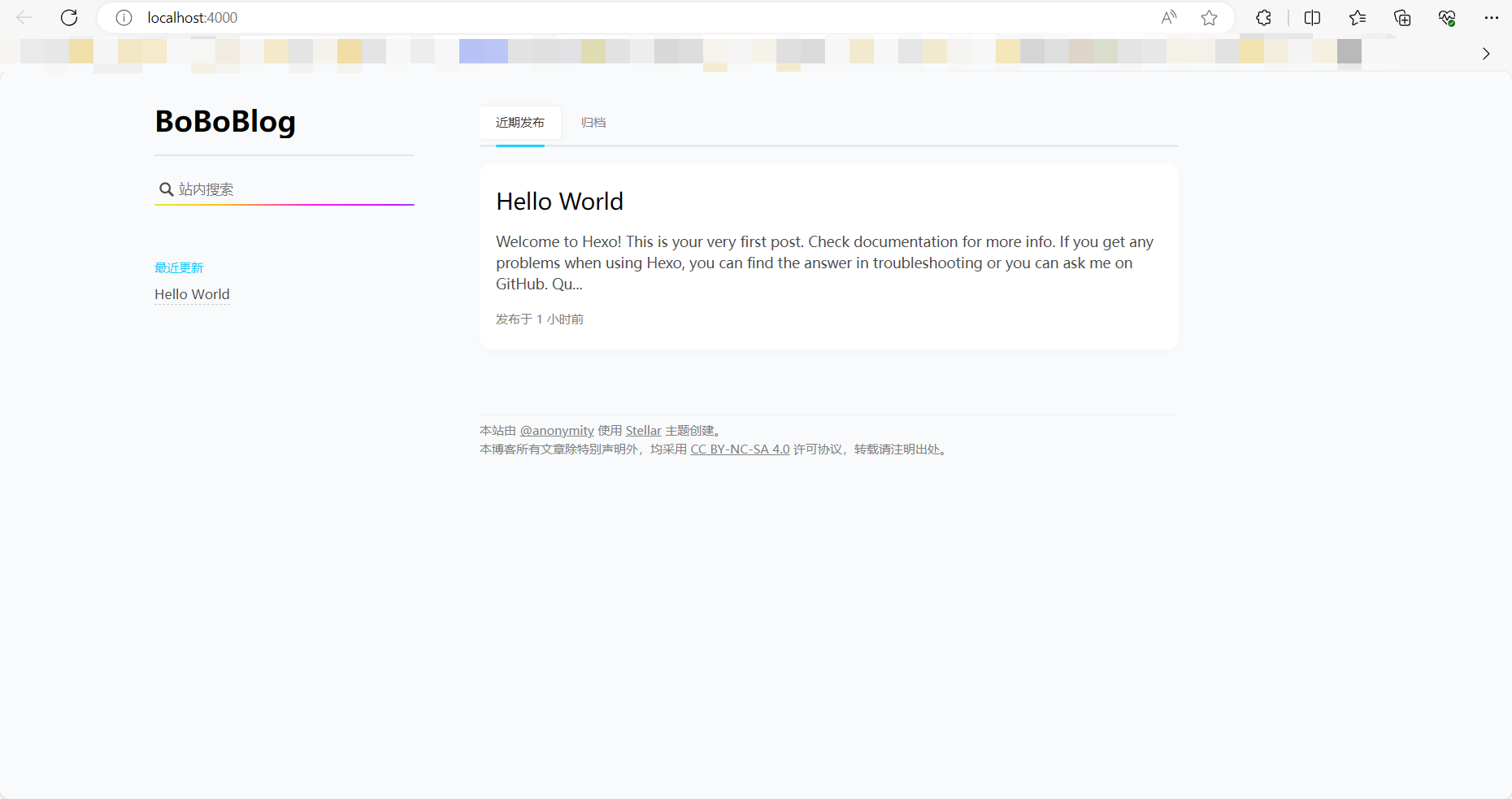
Task: Open Hello World in the sidebar recent list
Action: click(192, 294)
